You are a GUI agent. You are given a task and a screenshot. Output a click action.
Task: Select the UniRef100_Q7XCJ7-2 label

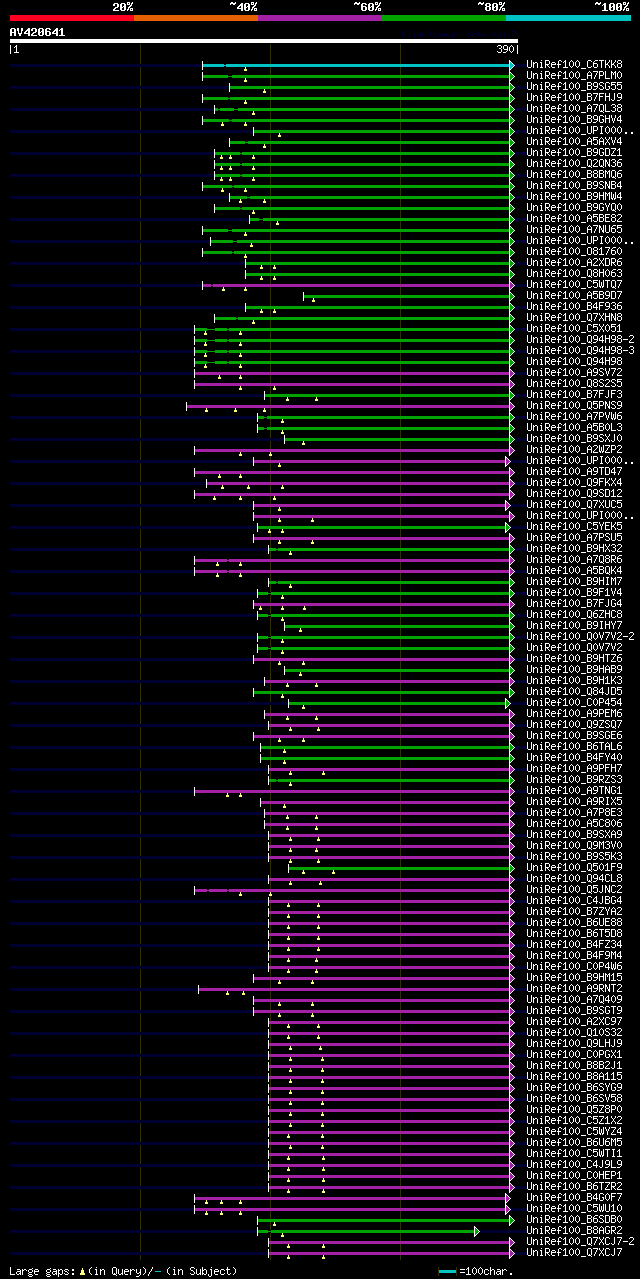pyautogui.click(x=579, y=1241)
